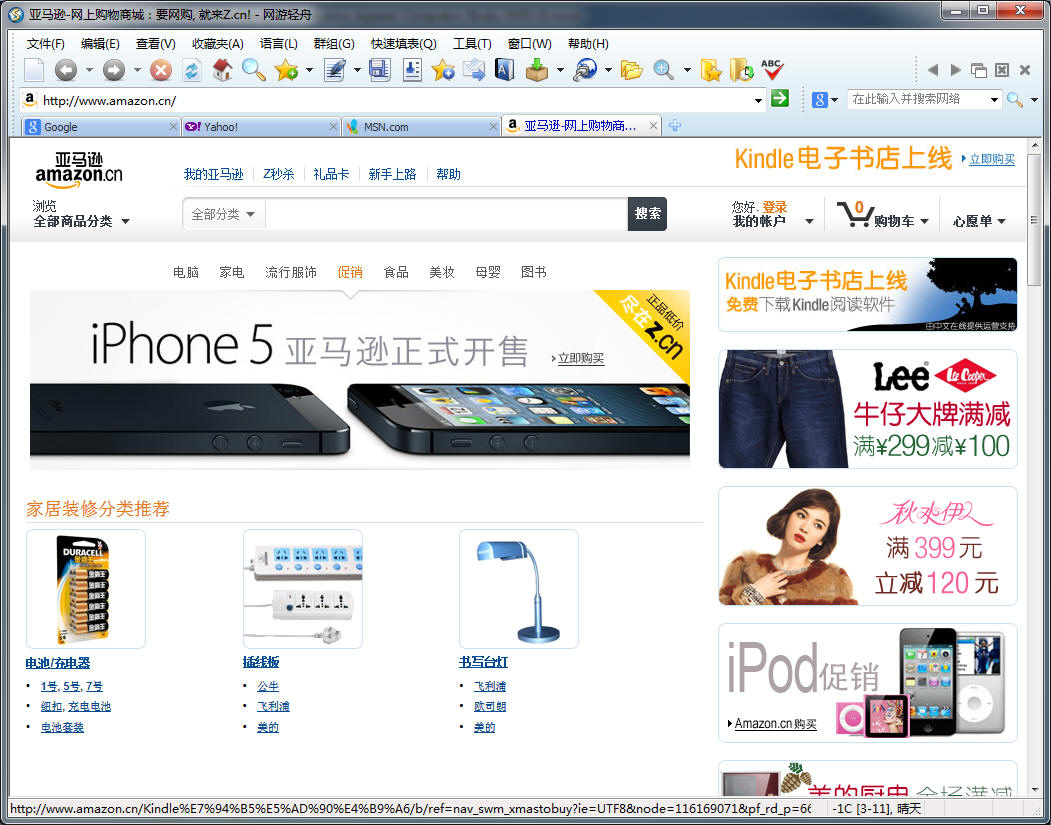Click the pen-and-paper form fill icon

334,70
